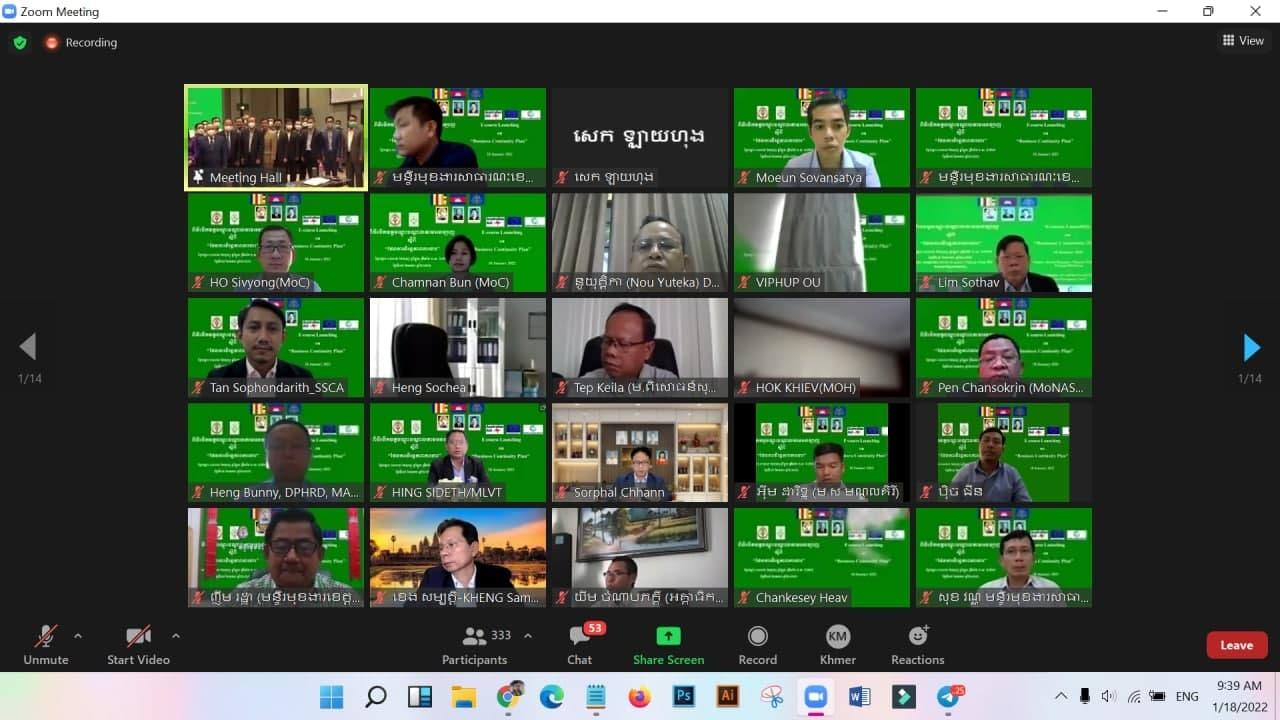Open the Chat panel
The image size is (1280, 720).
[x=579, y=645]
